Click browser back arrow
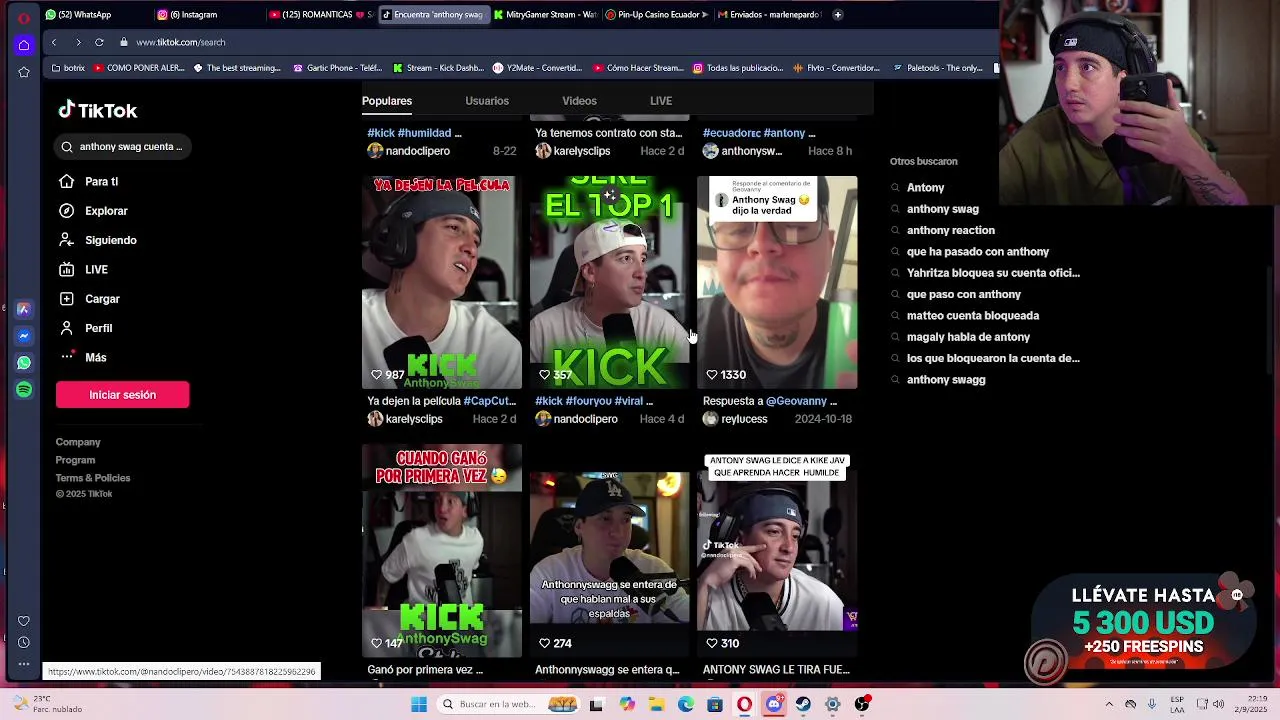Viewport: 1280px width, 720px height. point(54,42)
